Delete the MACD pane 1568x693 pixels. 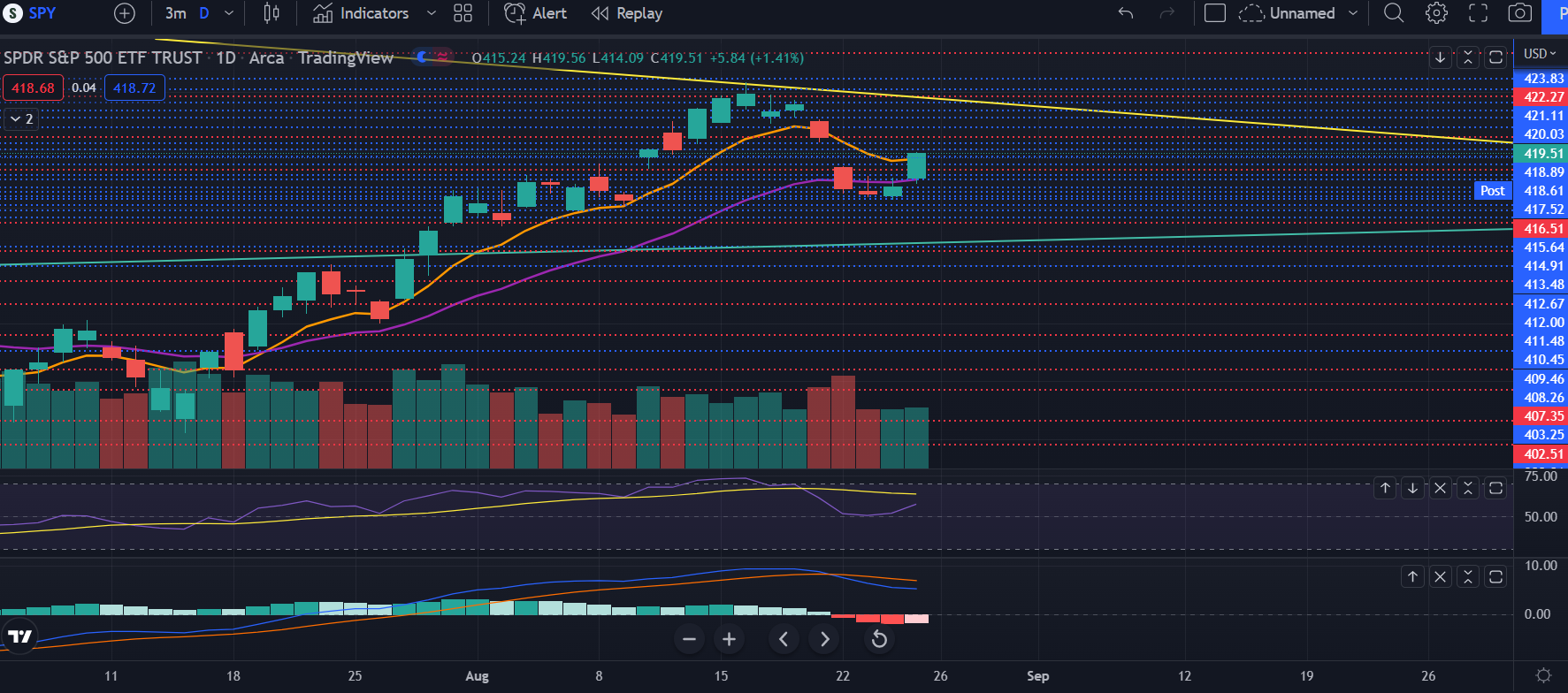click(1441, 576)
